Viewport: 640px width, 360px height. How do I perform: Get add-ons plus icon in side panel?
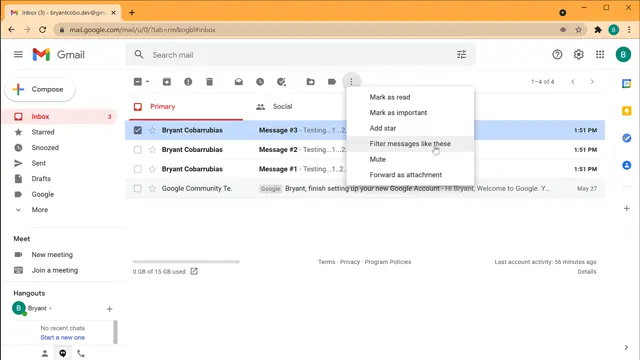click(x=627, y=209)
